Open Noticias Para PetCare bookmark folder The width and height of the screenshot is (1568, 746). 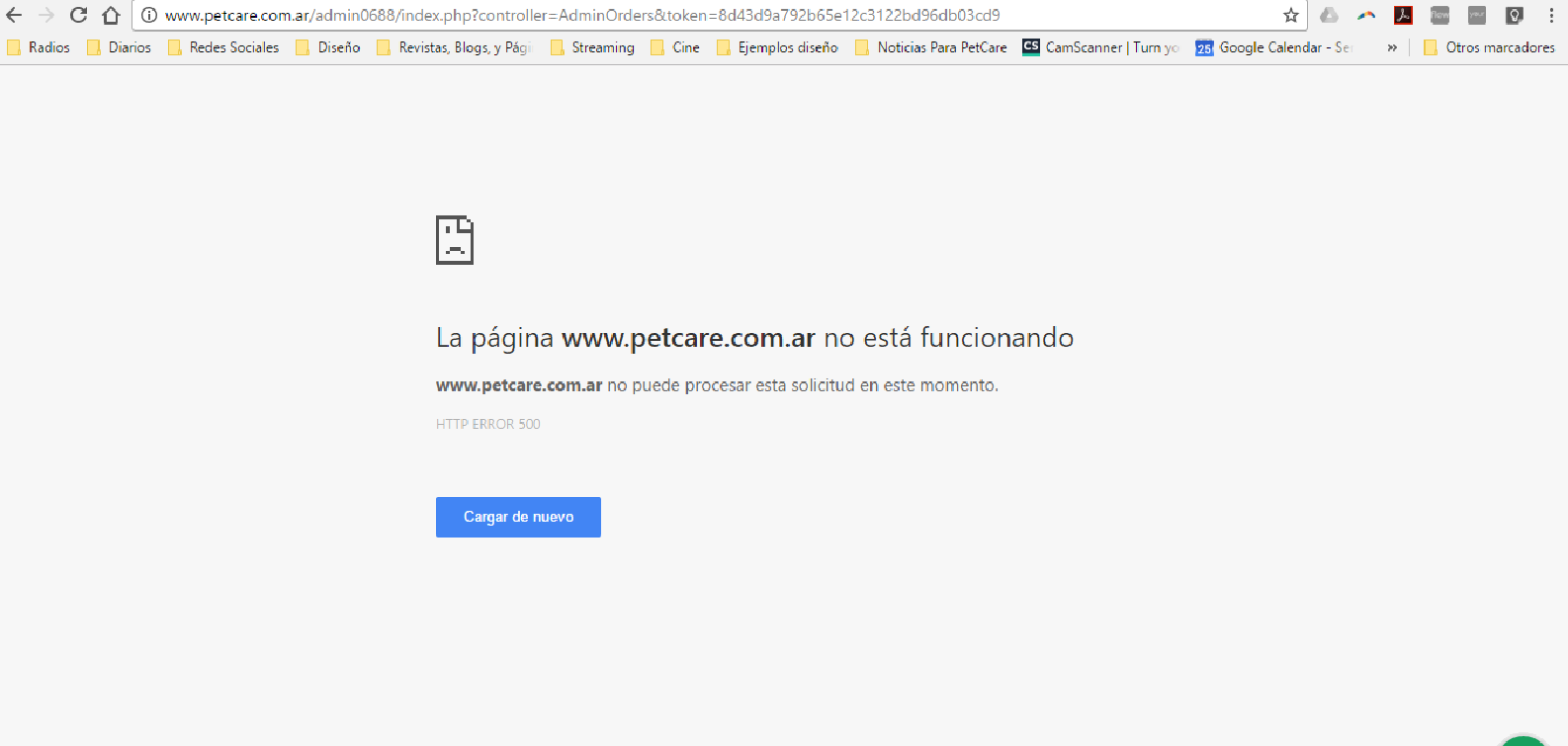click(x=931, y=47)
